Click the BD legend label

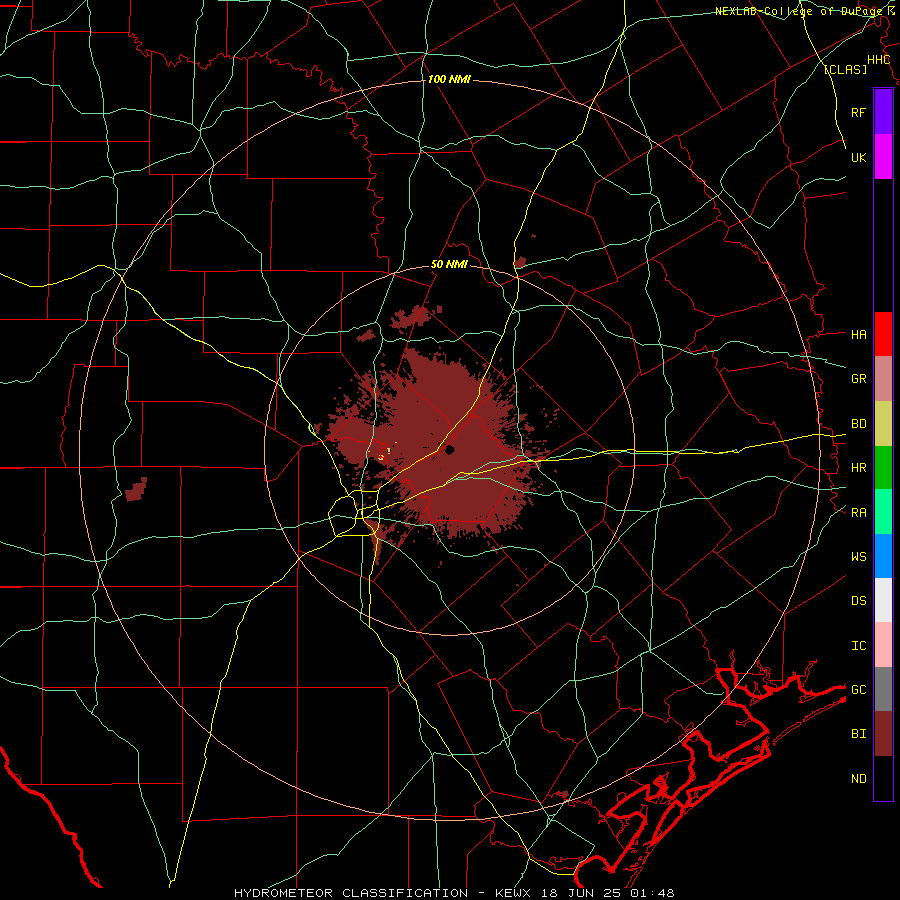pyautogui.click(x=858, y=424)
